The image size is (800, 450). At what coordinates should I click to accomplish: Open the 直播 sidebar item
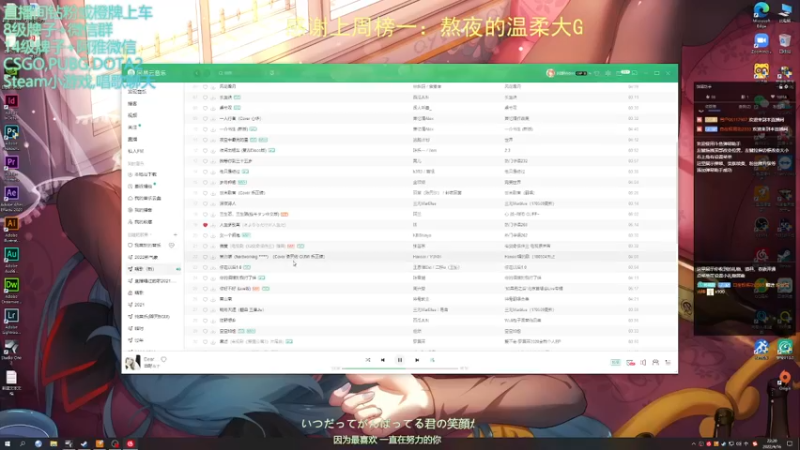tap(133, 139)
